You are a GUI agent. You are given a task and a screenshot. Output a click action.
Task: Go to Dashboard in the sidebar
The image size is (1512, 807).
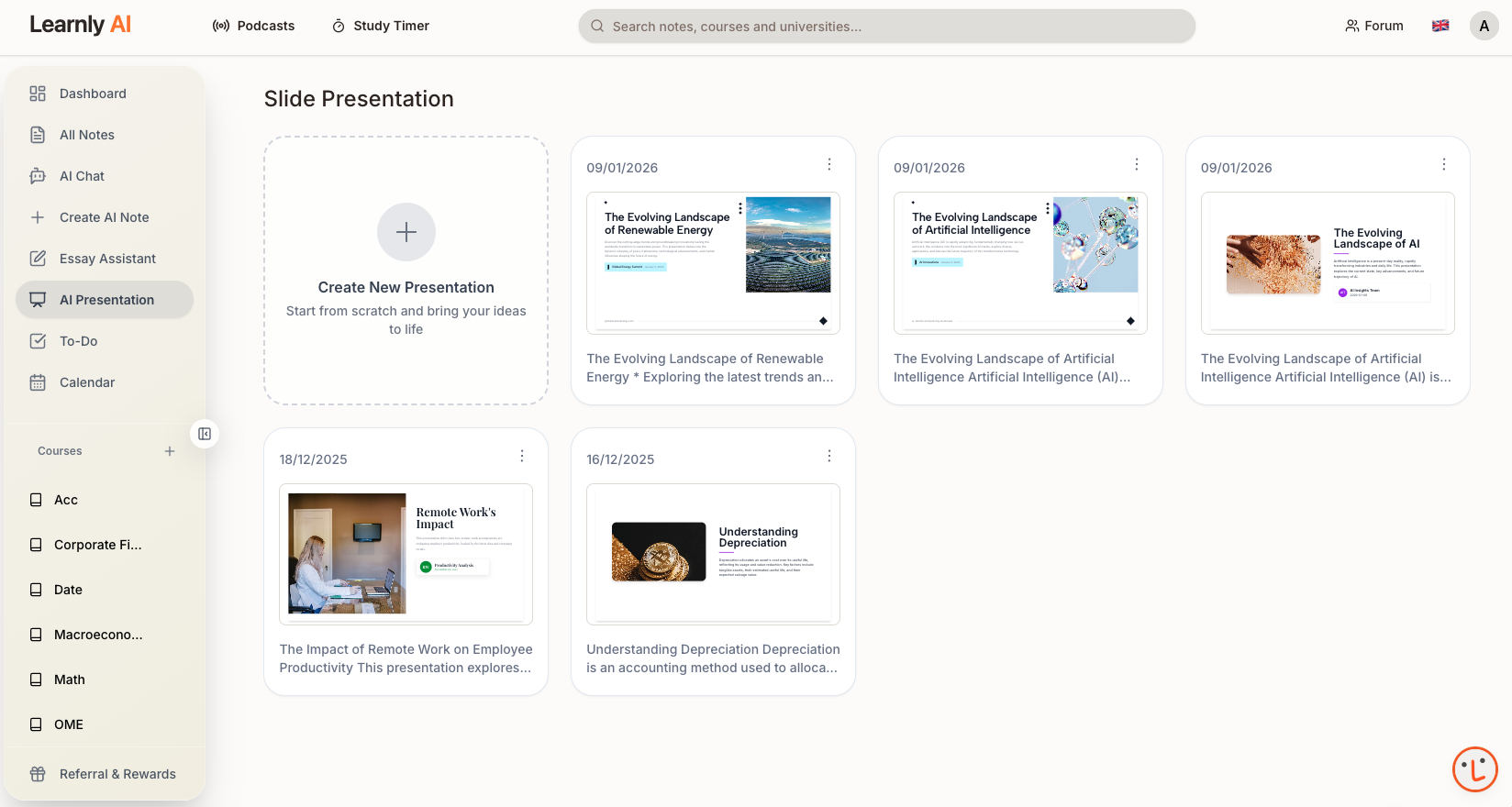click(x=105, y=94)
